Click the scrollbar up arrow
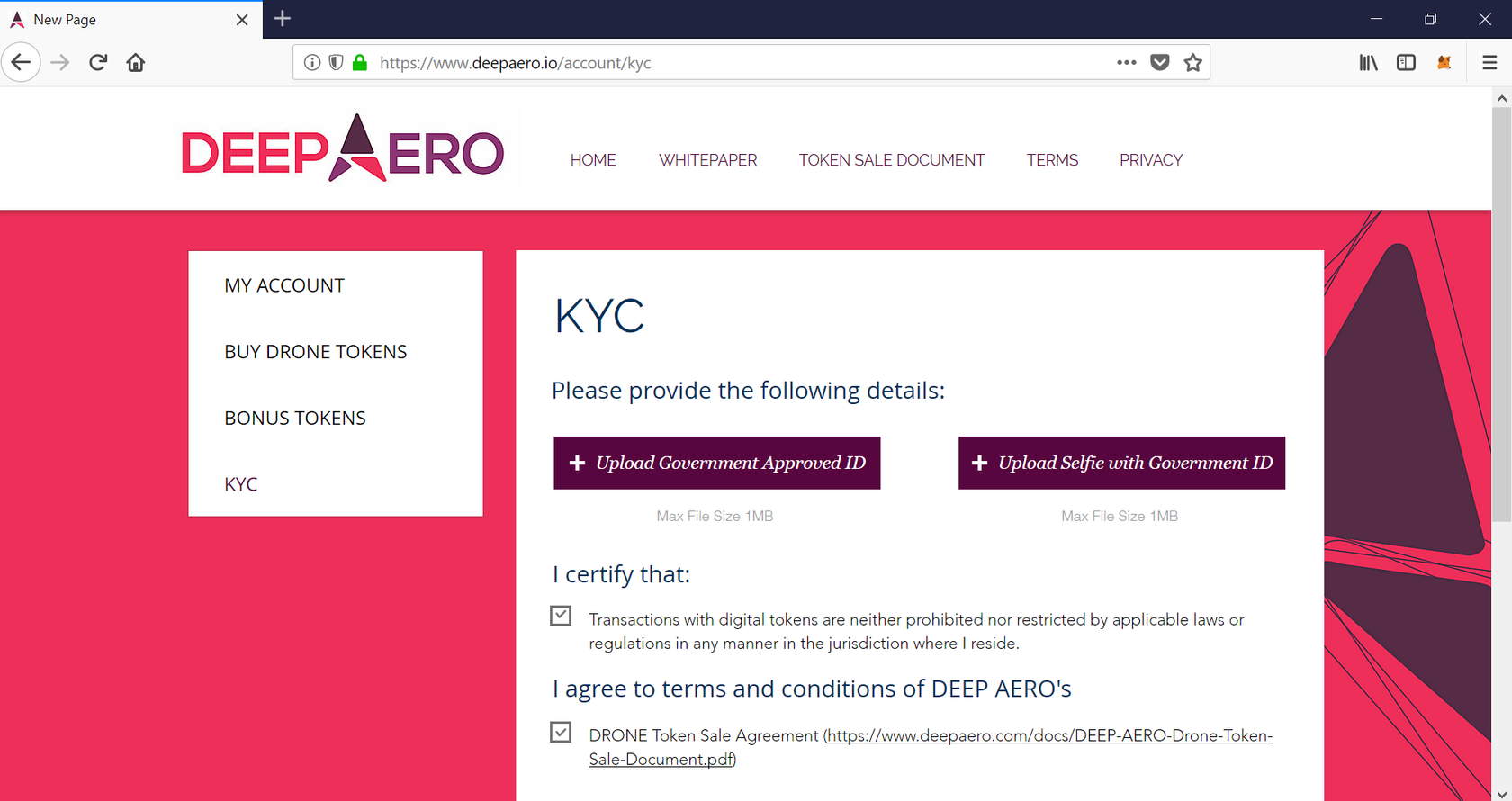 tap(1501, 97)
